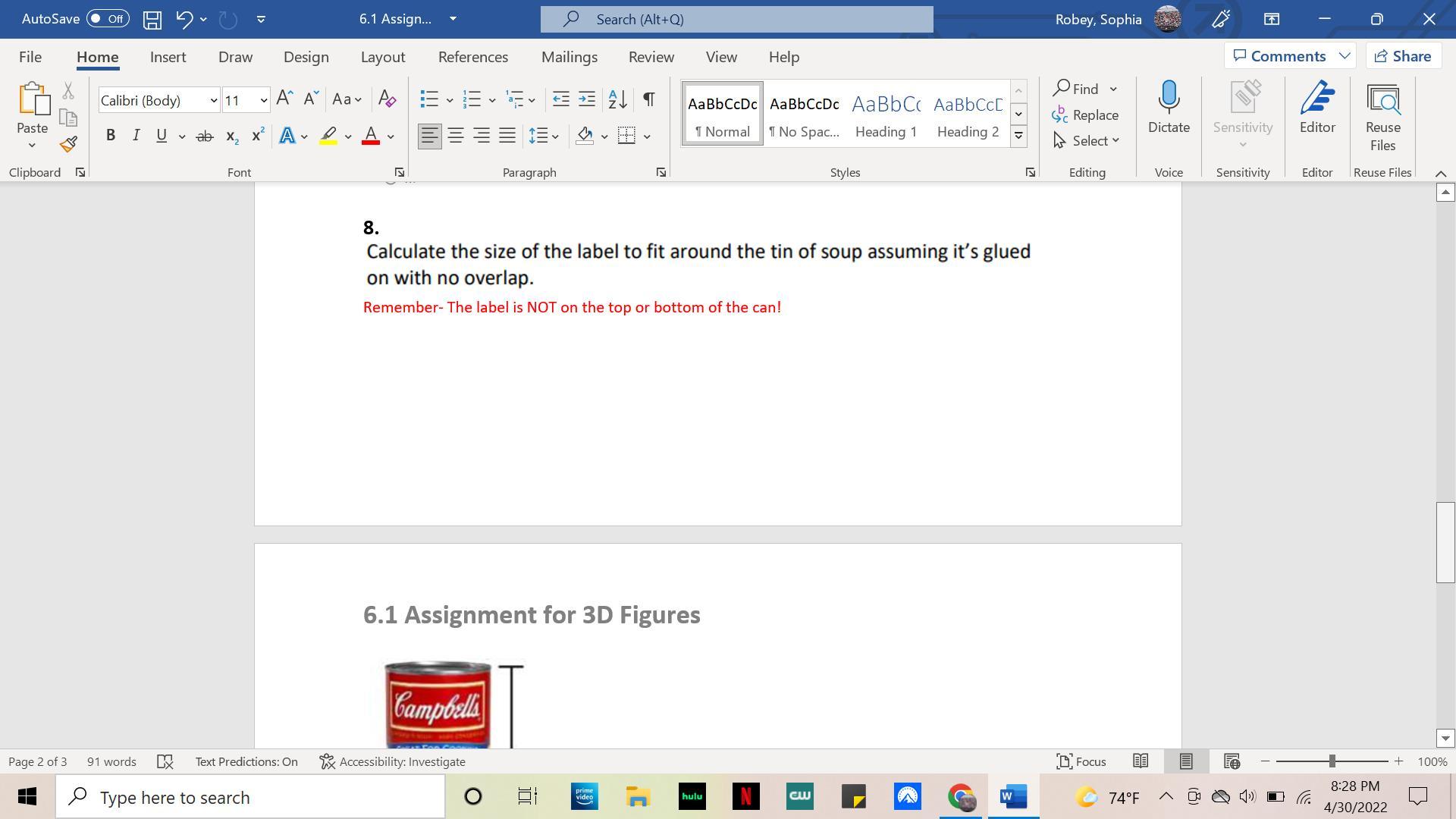This screenshot has width=1456, height=819.
Task: Click the Decrease Indent icon
Action: (560, 99)
